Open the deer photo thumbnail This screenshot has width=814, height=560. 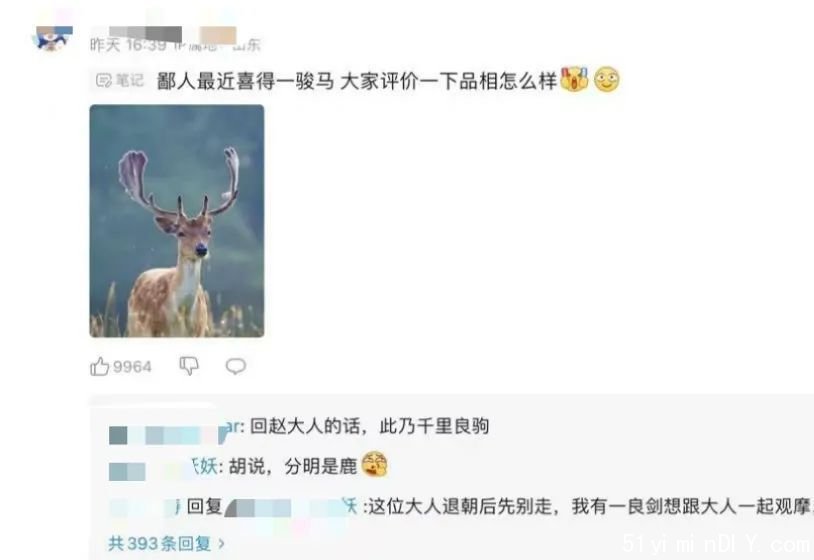pos(177,221)
